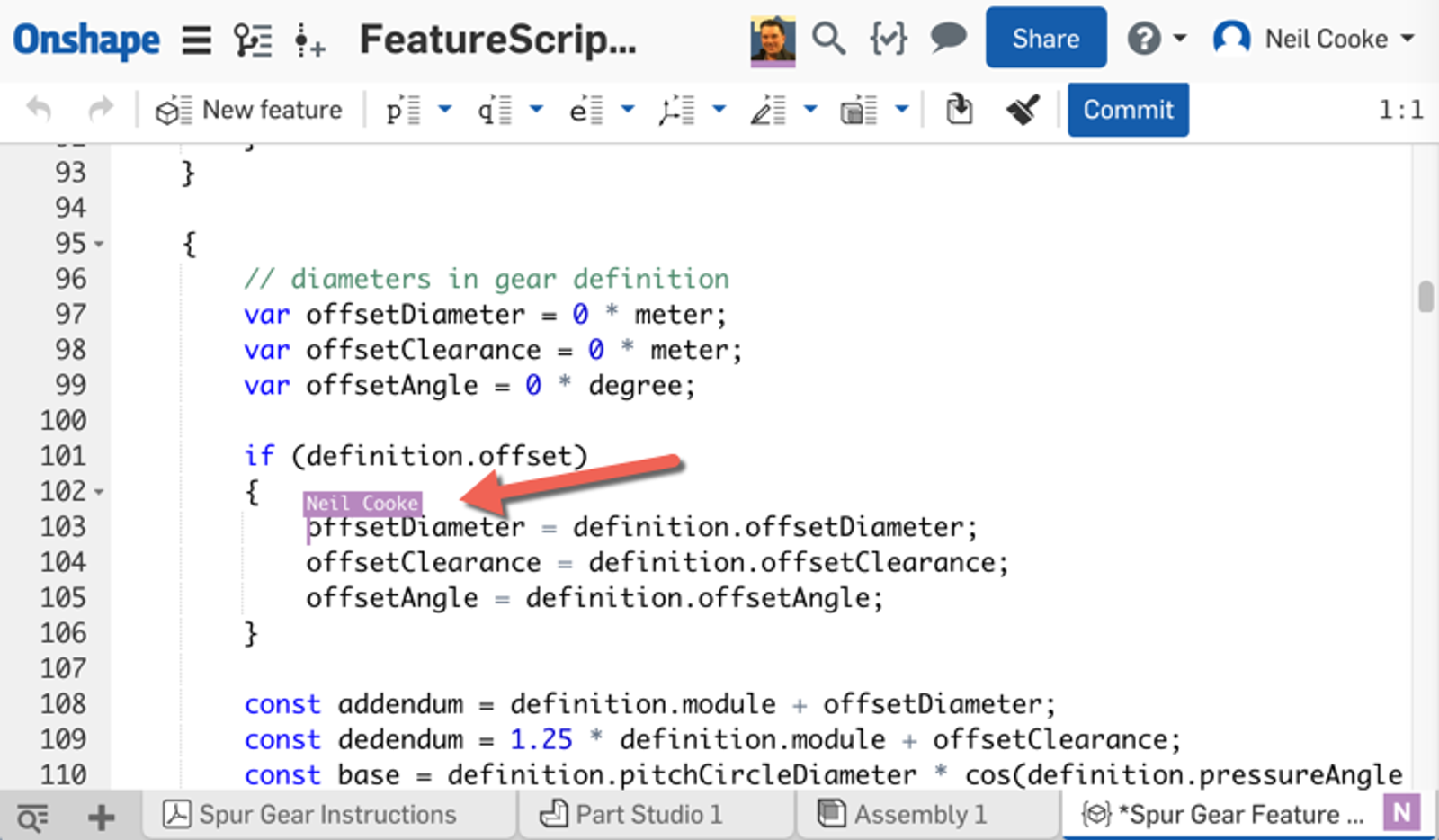The height and width of the screenshot is (840, 1439).
Task: Switch to the Part Studio 1 tab
Action: [632, 814]
